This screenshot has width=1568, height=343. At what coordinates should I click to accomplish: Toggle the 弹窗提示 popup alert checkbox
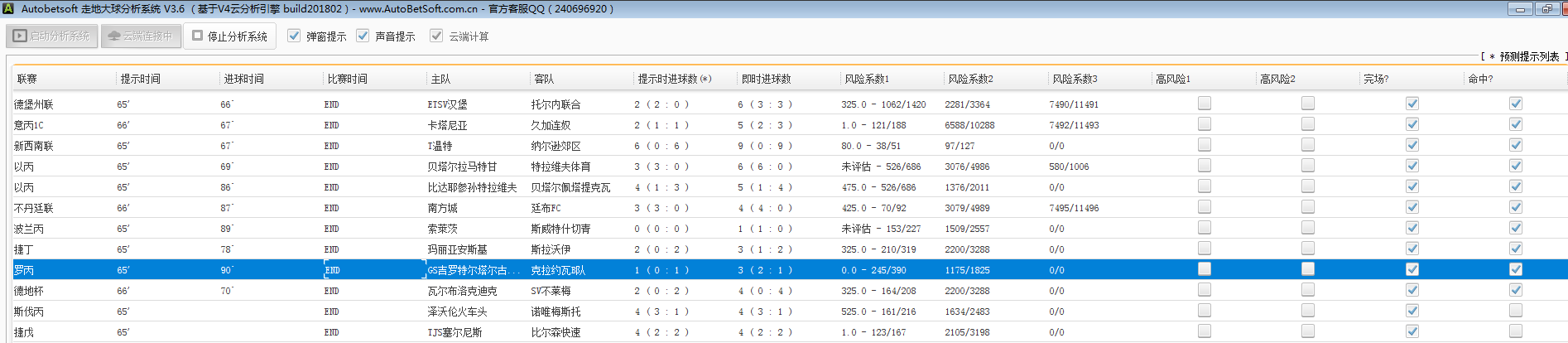294,36
